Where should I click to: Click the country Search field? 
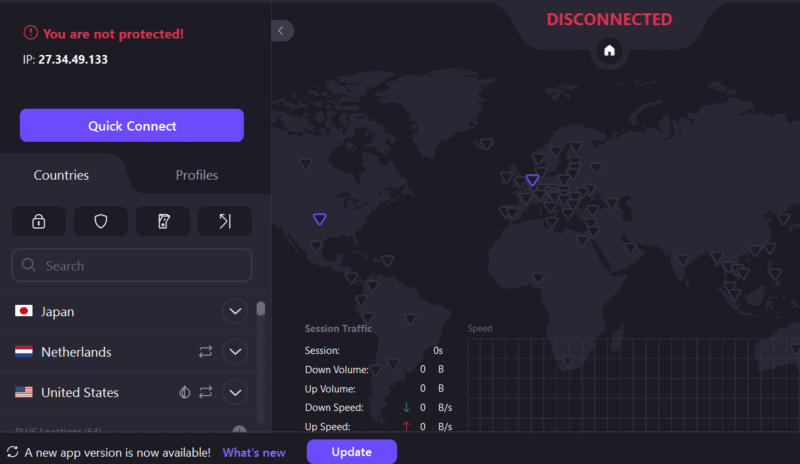point(132,266)
